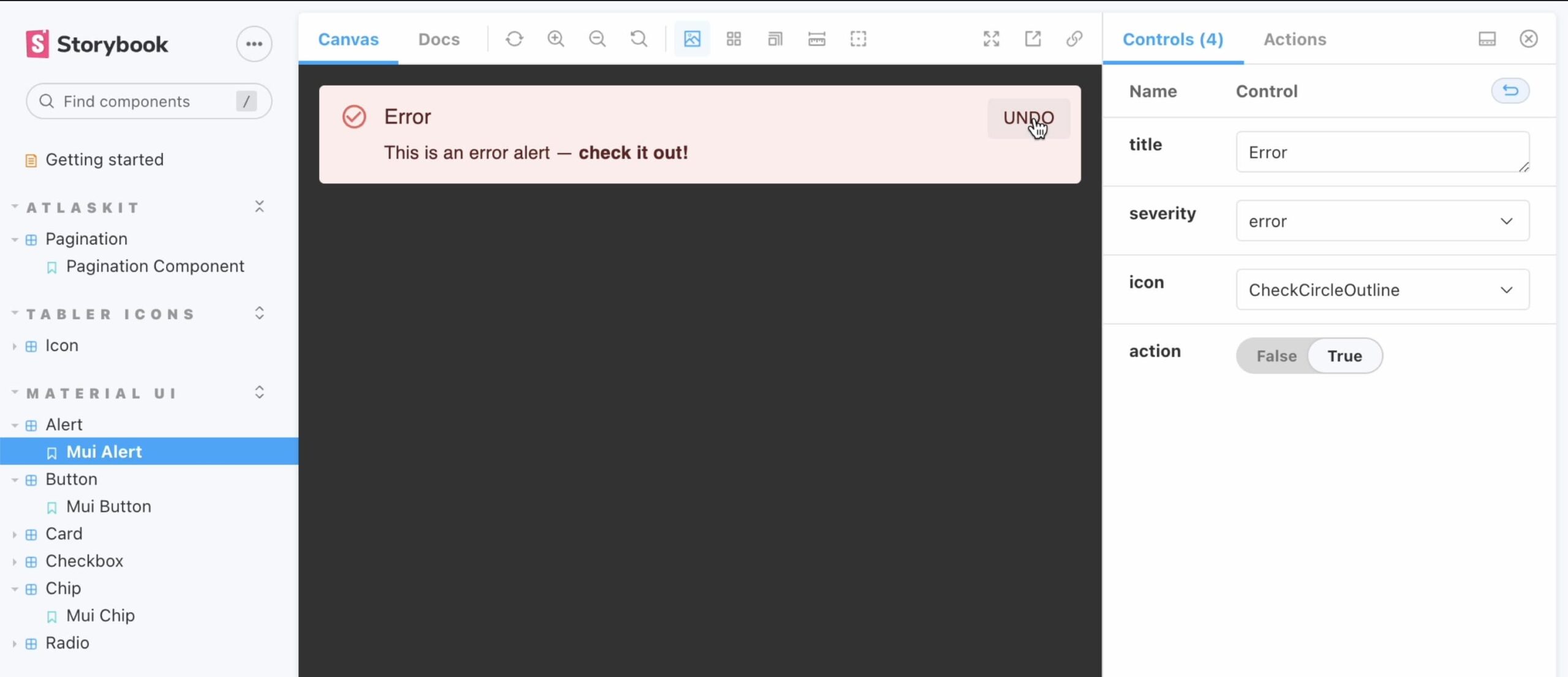This screenshot has height=677, width=1568.
Task: Change the preview background
Action: tap(691, 39)
